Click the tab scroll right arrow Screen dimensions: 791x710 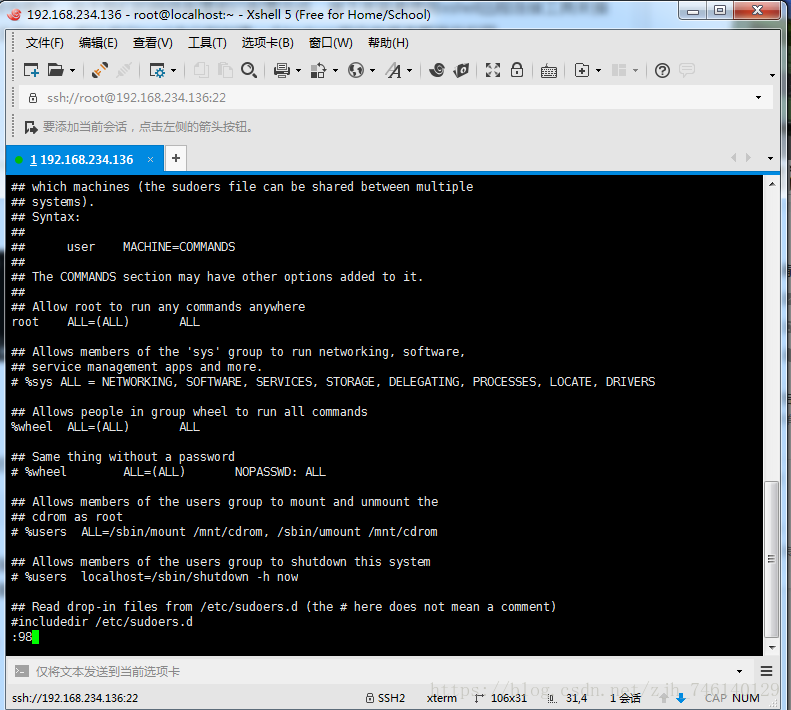click(x=748, y=158)
